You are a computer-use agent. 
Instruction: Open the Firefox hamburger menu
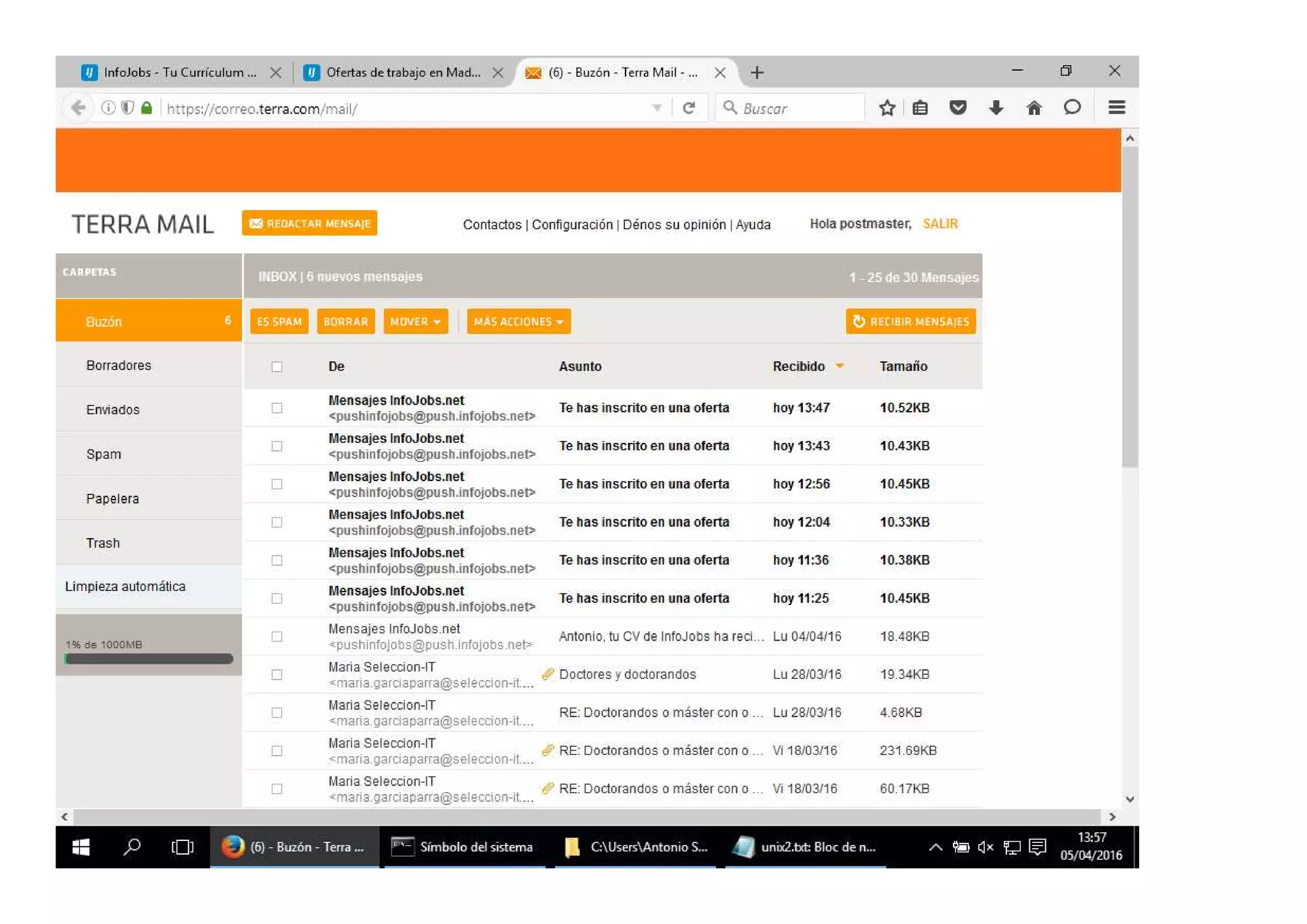[x=1116, y=108]
